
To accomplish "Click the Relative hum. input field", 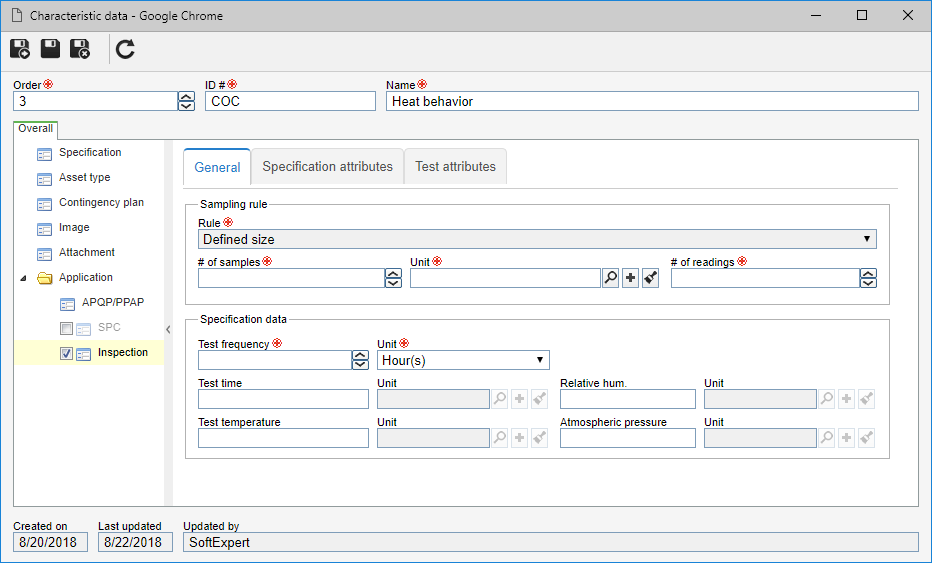I will click(628, 399).
